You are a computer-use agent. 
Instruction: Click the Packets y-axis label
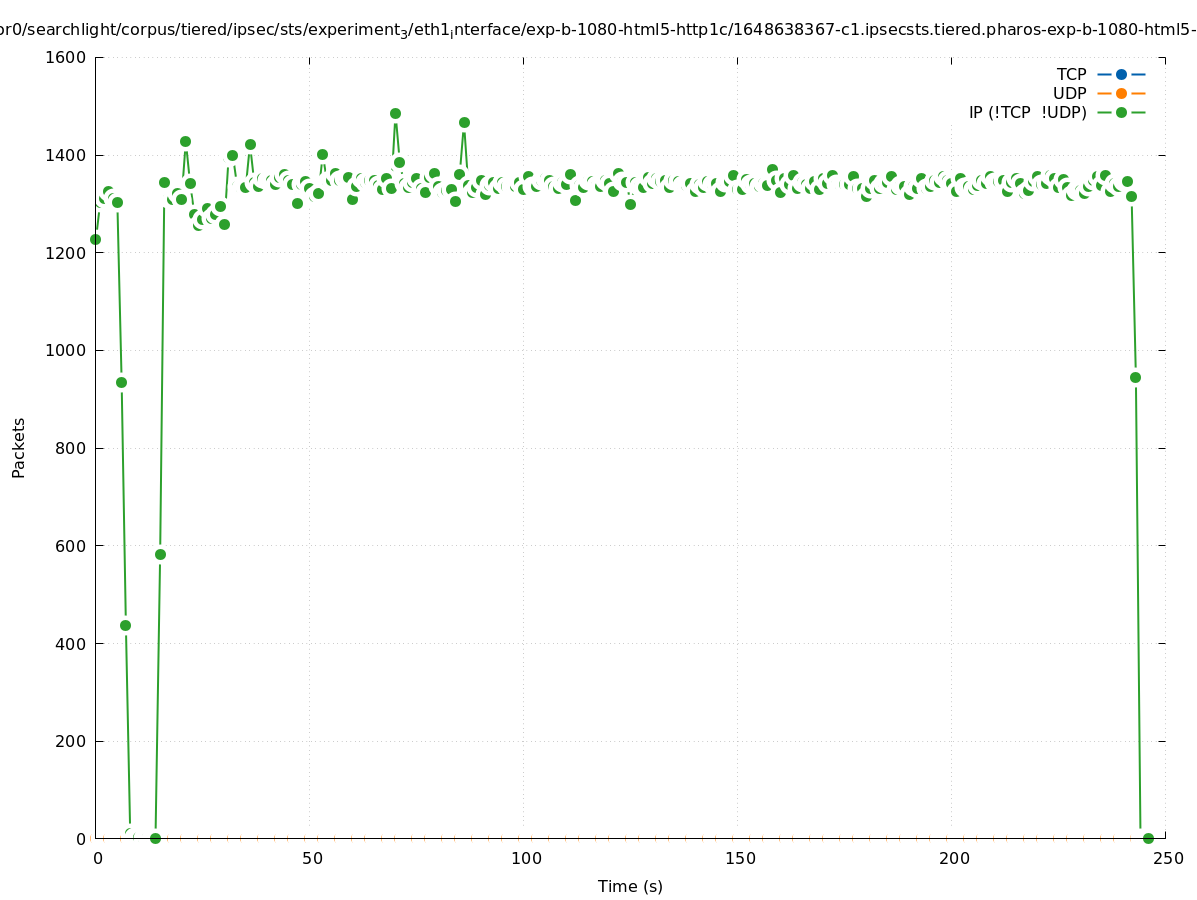[x=19, y=447]
